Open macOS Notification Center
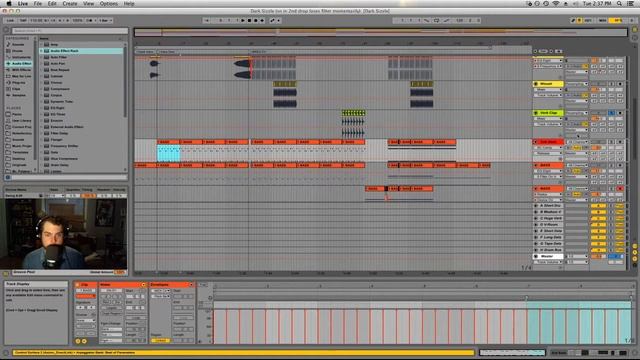This screenshot has width=640, height=360. (631, 3)
